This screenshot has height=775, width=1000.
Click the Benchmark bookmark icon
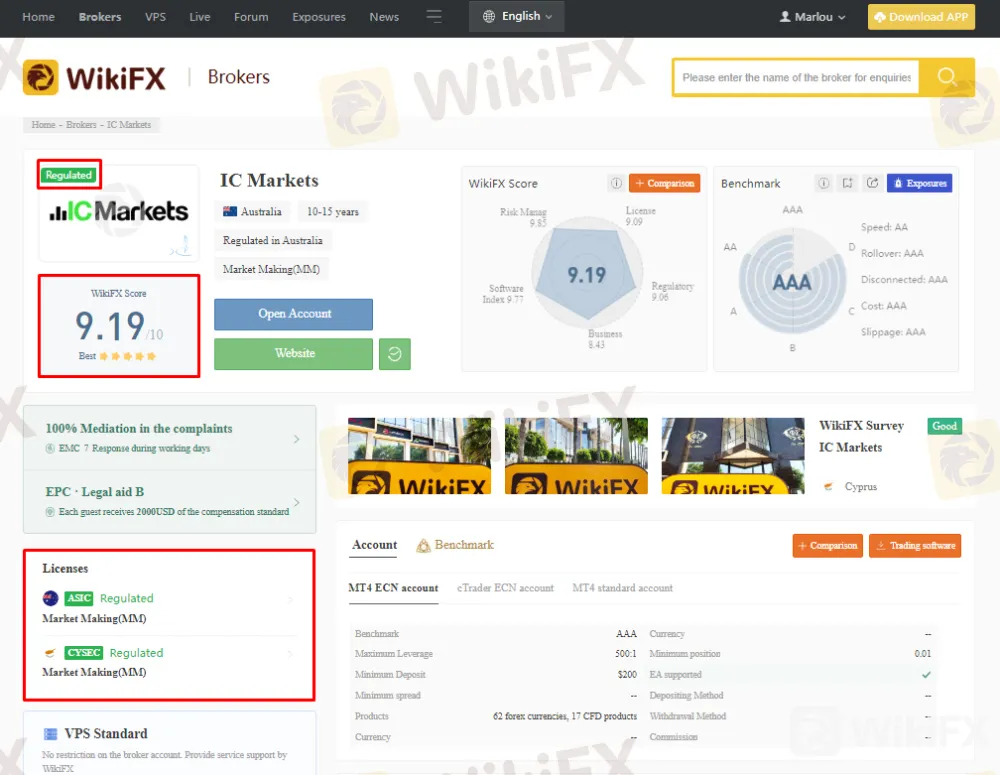coord(848,183)
